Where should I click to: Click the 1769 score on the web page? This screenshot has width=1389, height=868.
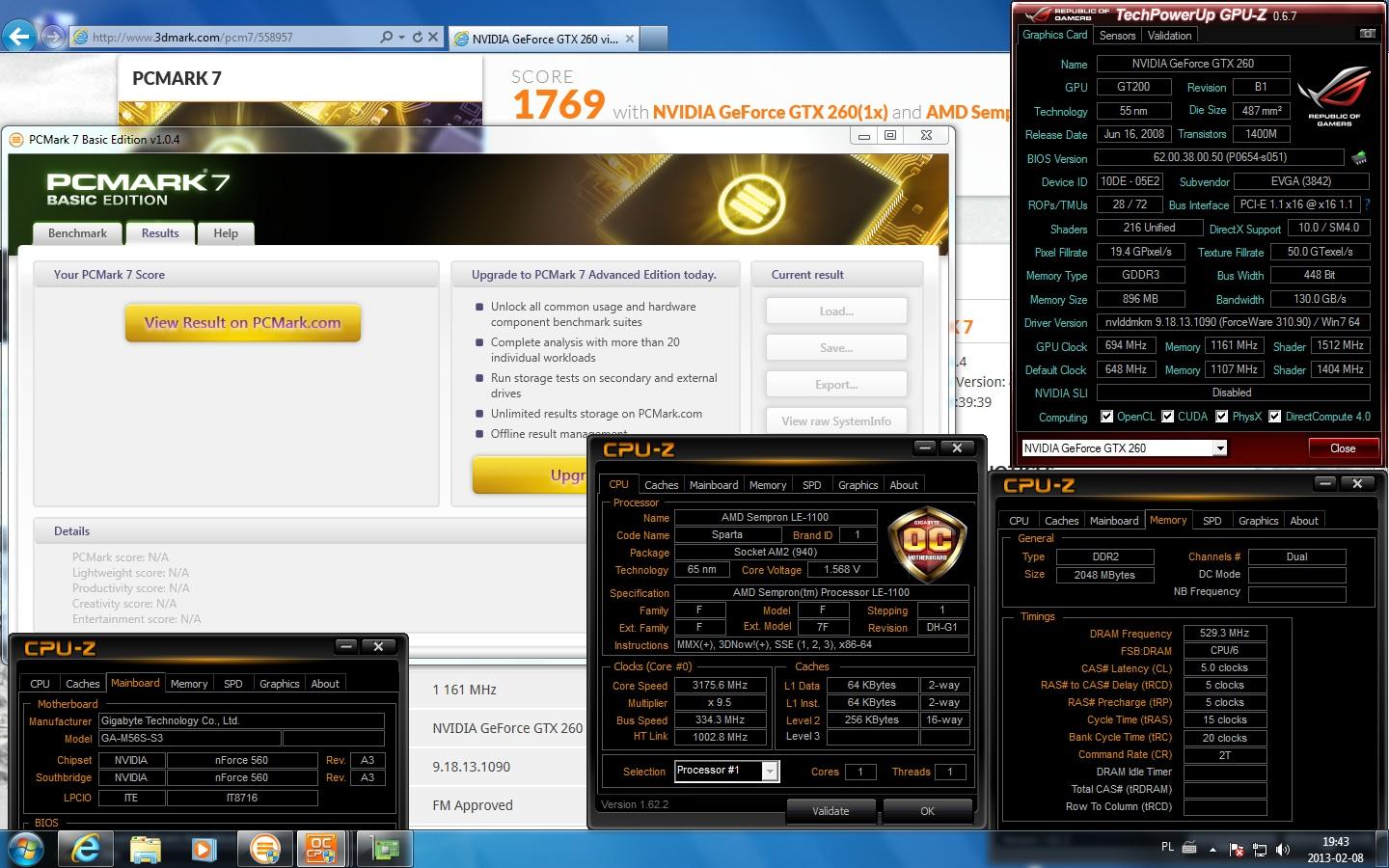point(558,104)
